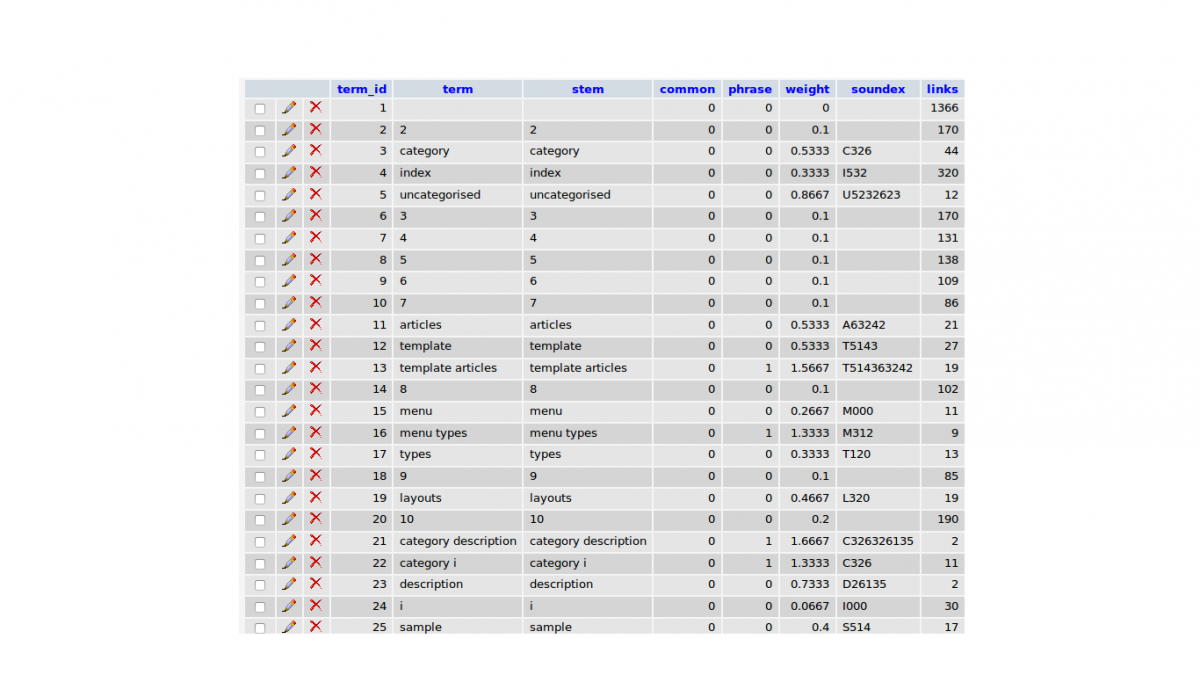Viewport: 1200px width, 675px height.
Task: Delete the 'category i' row
Action: 315,562
